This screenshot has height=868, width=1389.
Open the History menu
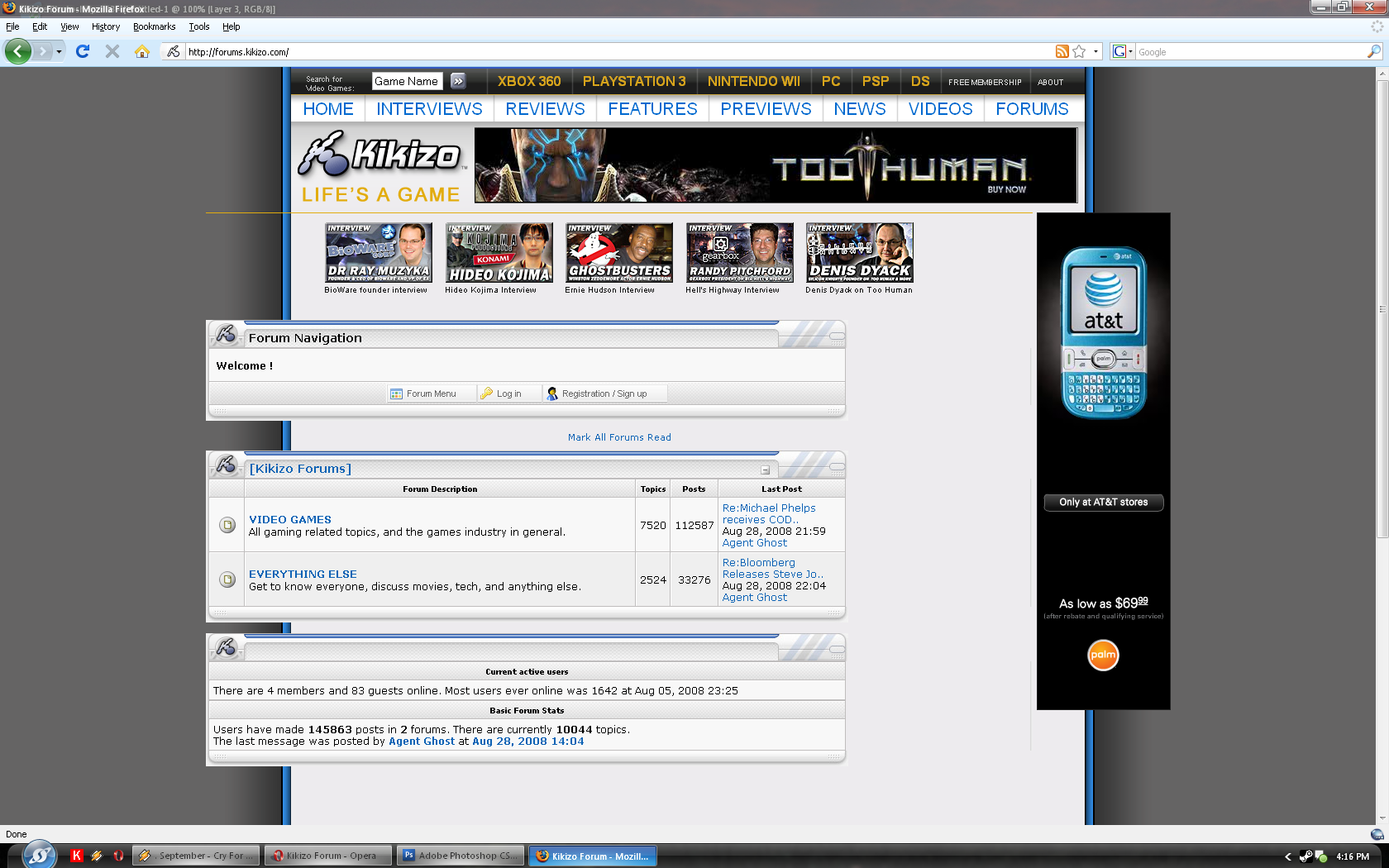(x=106, y=26)
